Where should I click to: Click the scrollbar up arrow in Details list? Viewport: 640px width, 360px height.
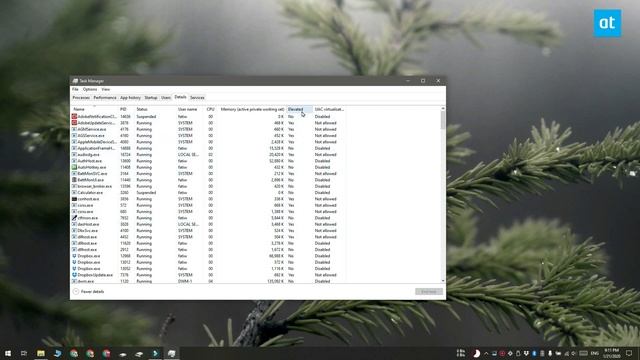[443, 109]
